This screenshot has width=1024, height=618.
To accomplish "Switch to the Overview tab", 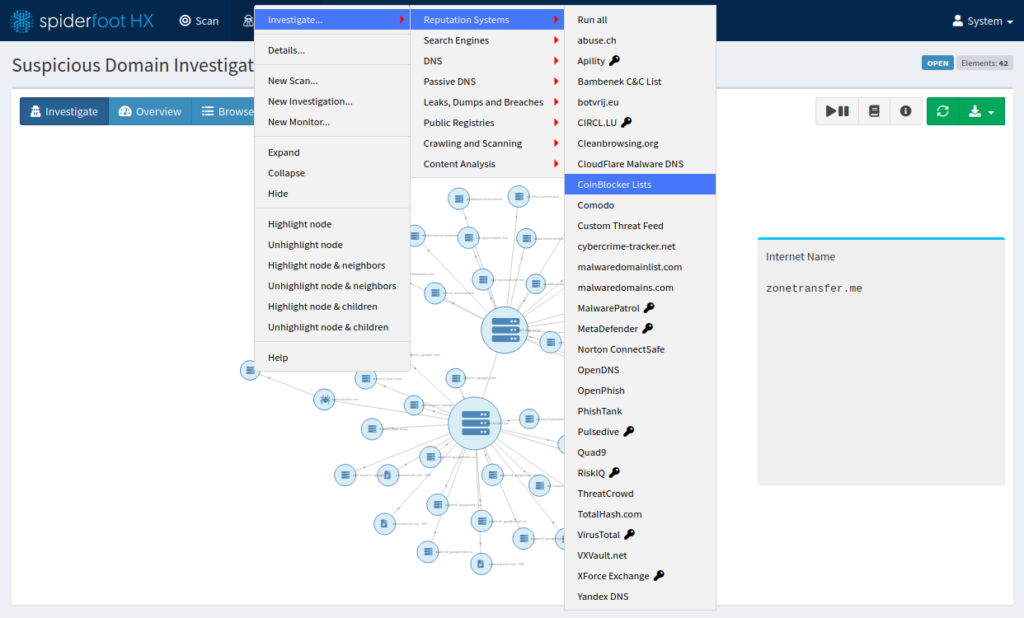I will [x=150, y=111].
